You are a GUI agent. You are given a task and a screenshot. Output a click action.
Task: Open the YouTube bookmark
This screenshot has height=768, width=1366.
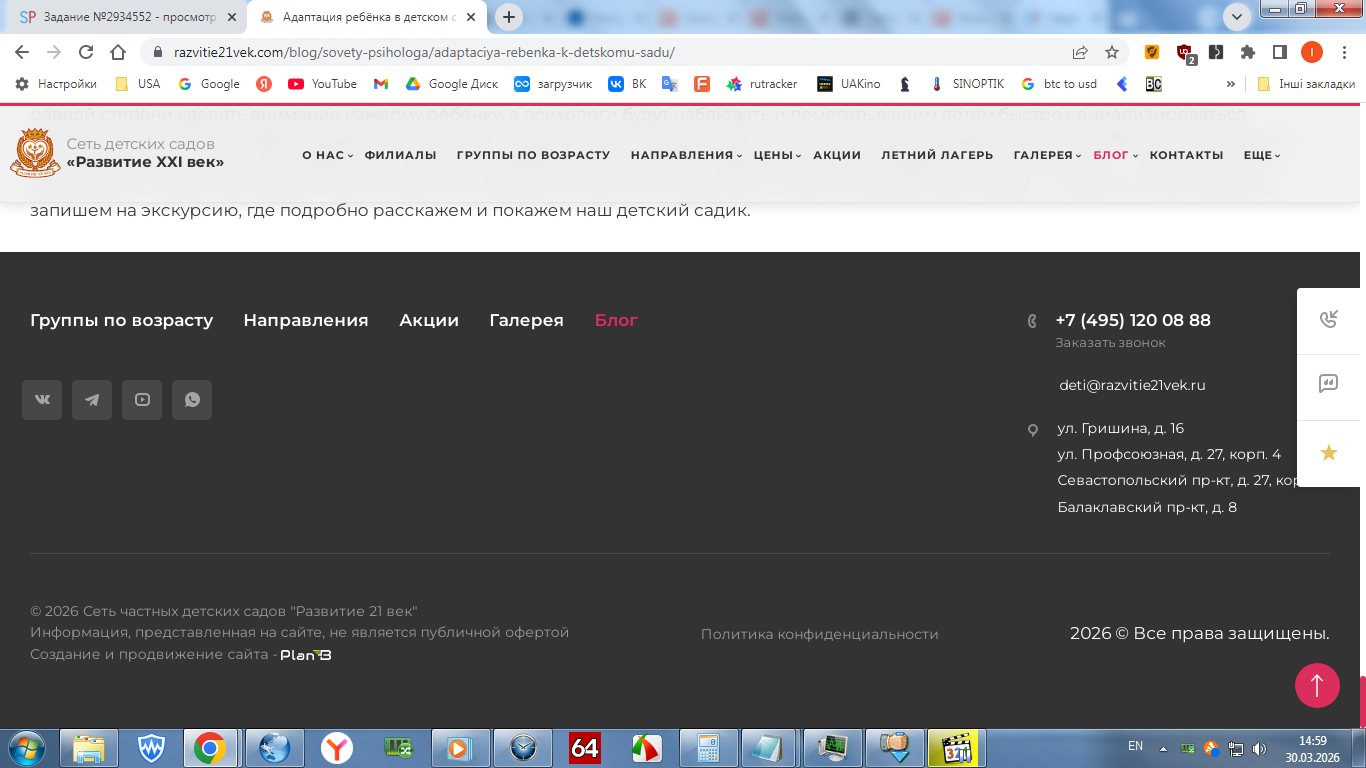322,84
